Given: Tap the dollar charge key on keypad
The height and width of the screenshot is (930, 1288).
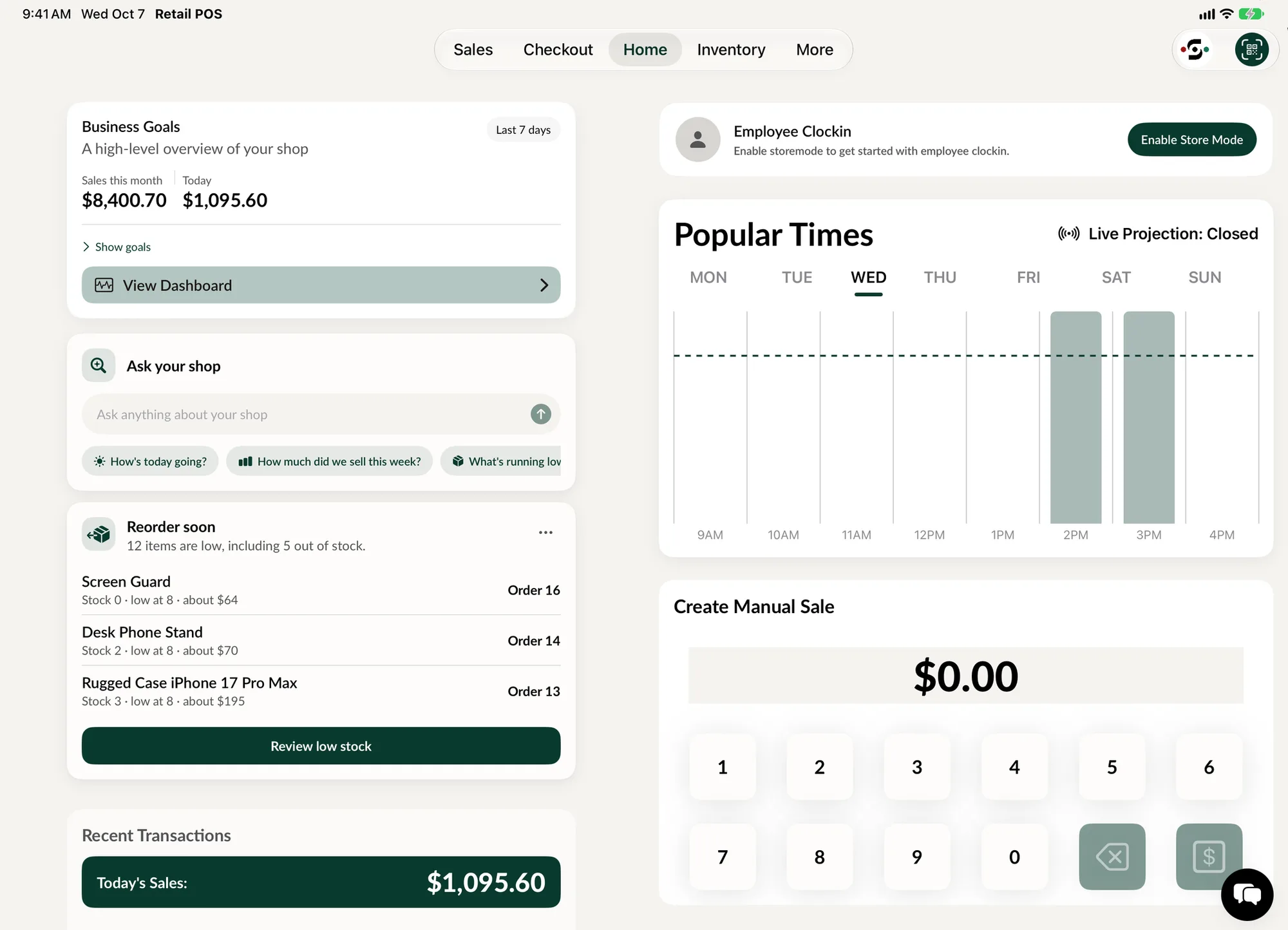Looking at the screenshot, I should coord(1209,857).
